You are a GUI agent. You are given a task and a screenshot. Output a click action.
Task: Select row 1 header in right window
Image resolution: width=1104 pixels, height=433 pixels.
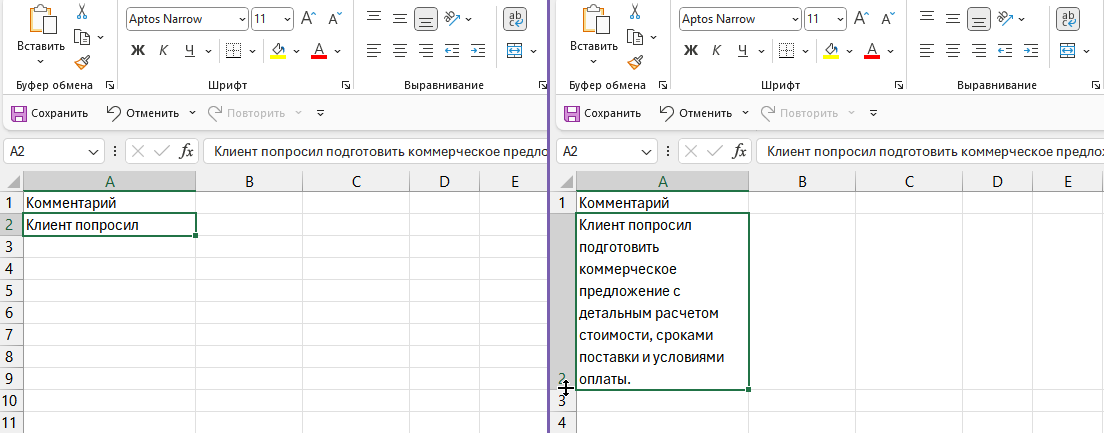(x=563, y=203)
